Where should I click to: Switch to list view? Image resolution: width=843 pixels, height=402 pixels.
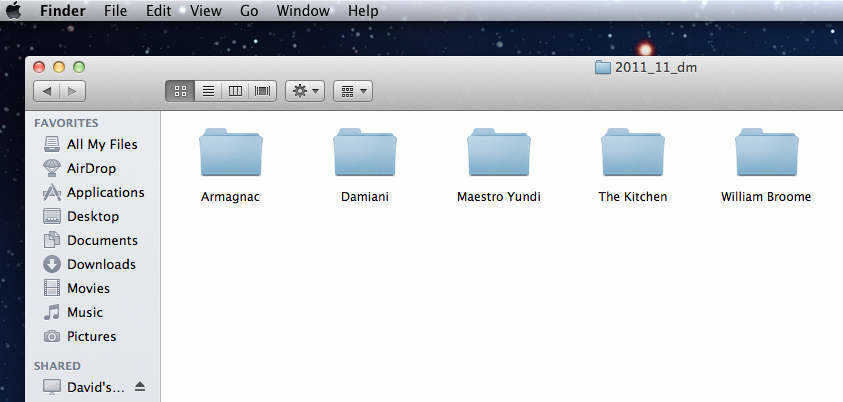pos(208,91)
